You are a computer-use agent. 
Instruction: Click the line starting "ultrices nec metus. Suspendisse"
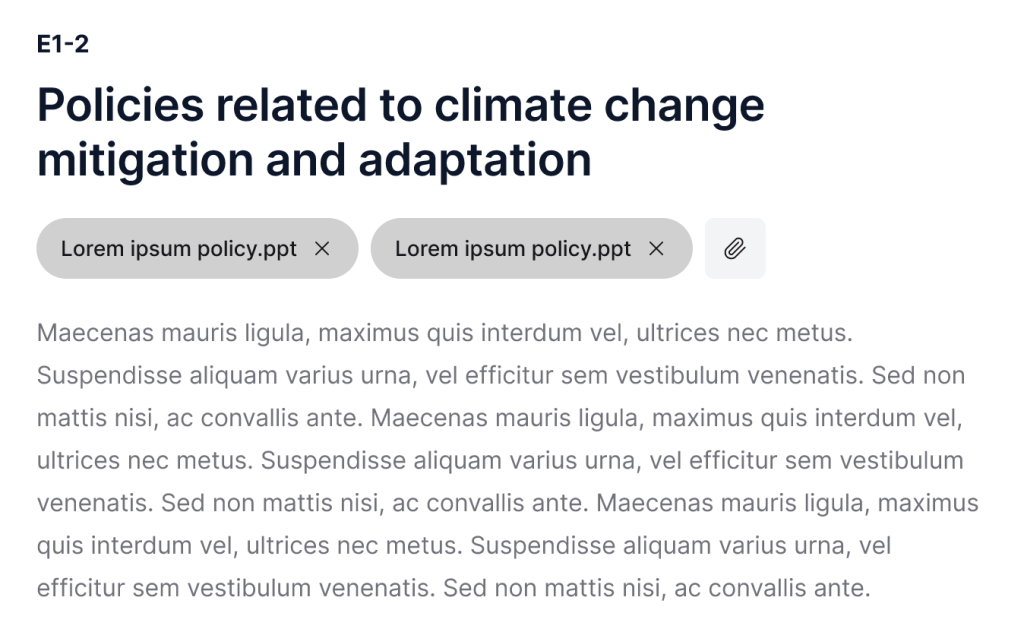[x=500, y=461]
